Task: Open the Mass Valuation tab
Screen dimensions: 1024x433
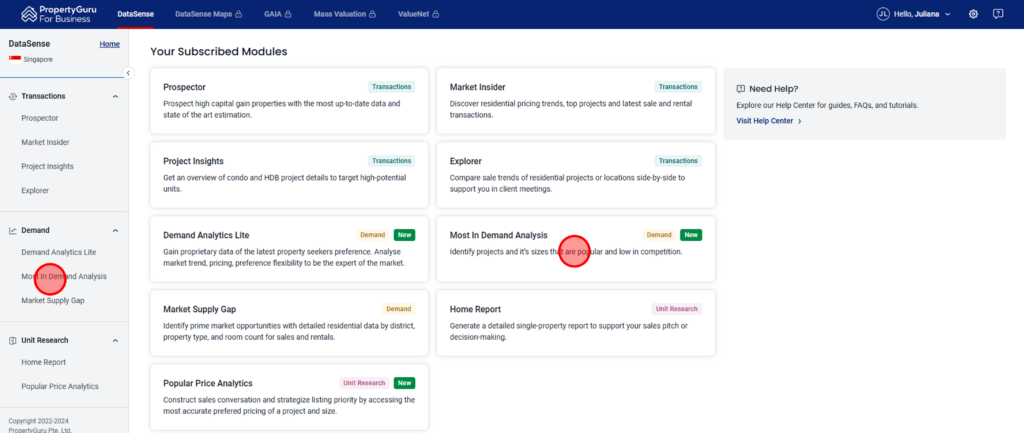Action: click(345, 14)
